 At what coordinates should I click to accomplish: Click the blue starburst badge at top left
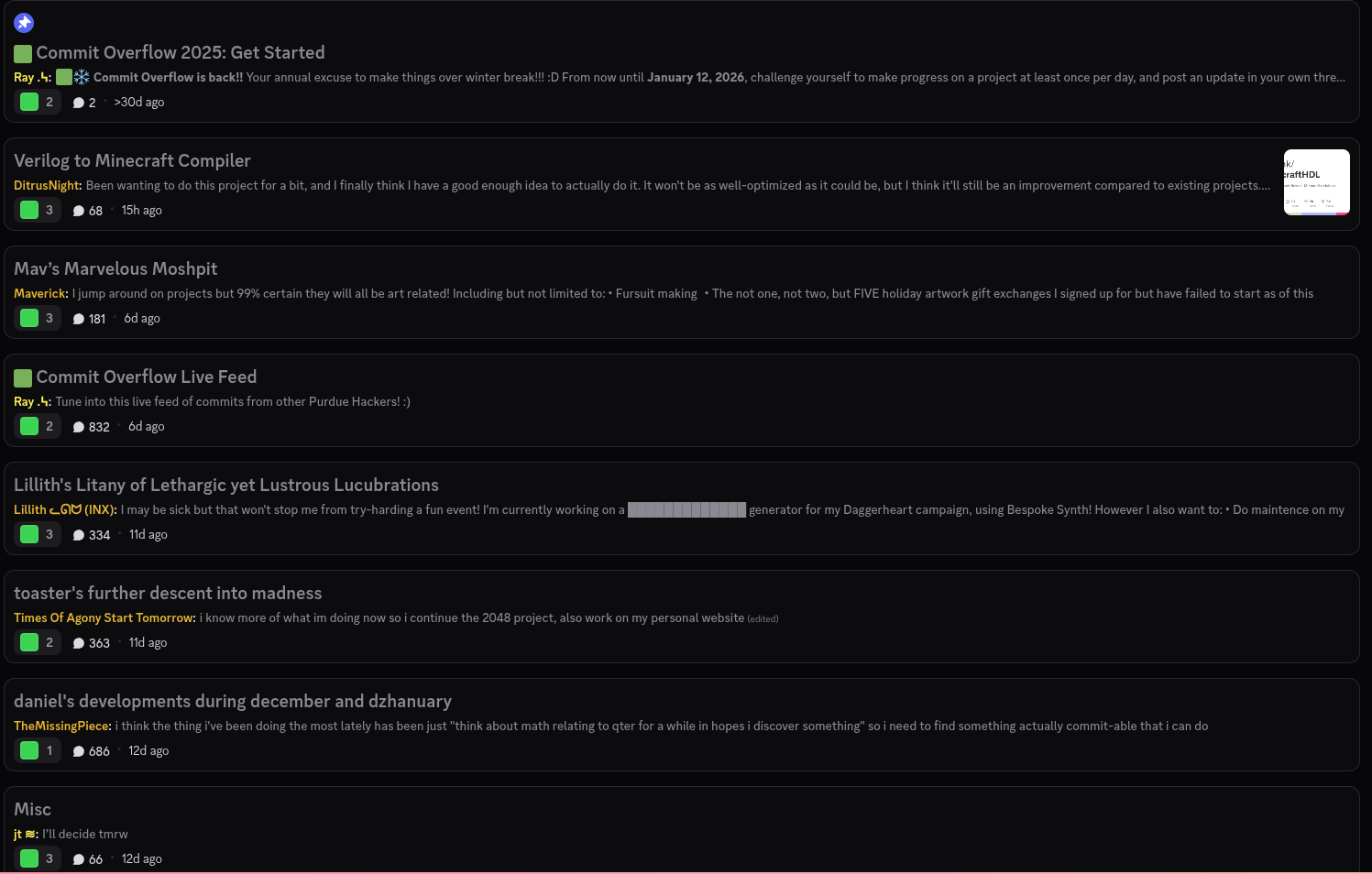(23, 22)
